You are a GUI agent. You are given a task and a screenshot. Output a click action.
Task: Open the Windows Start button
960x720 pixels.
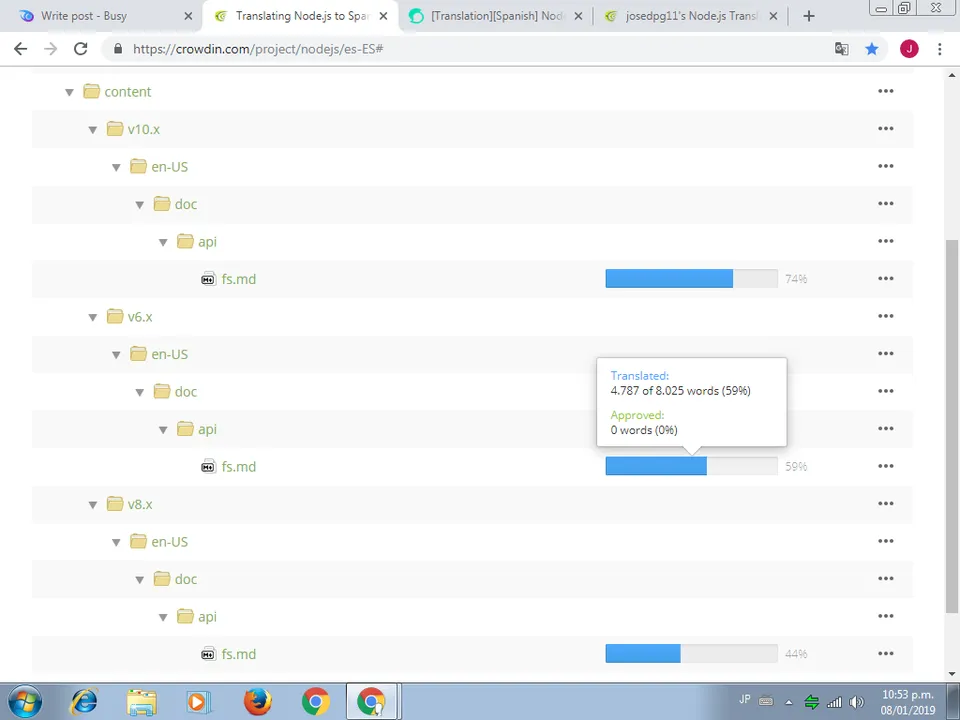coord(25,702)
